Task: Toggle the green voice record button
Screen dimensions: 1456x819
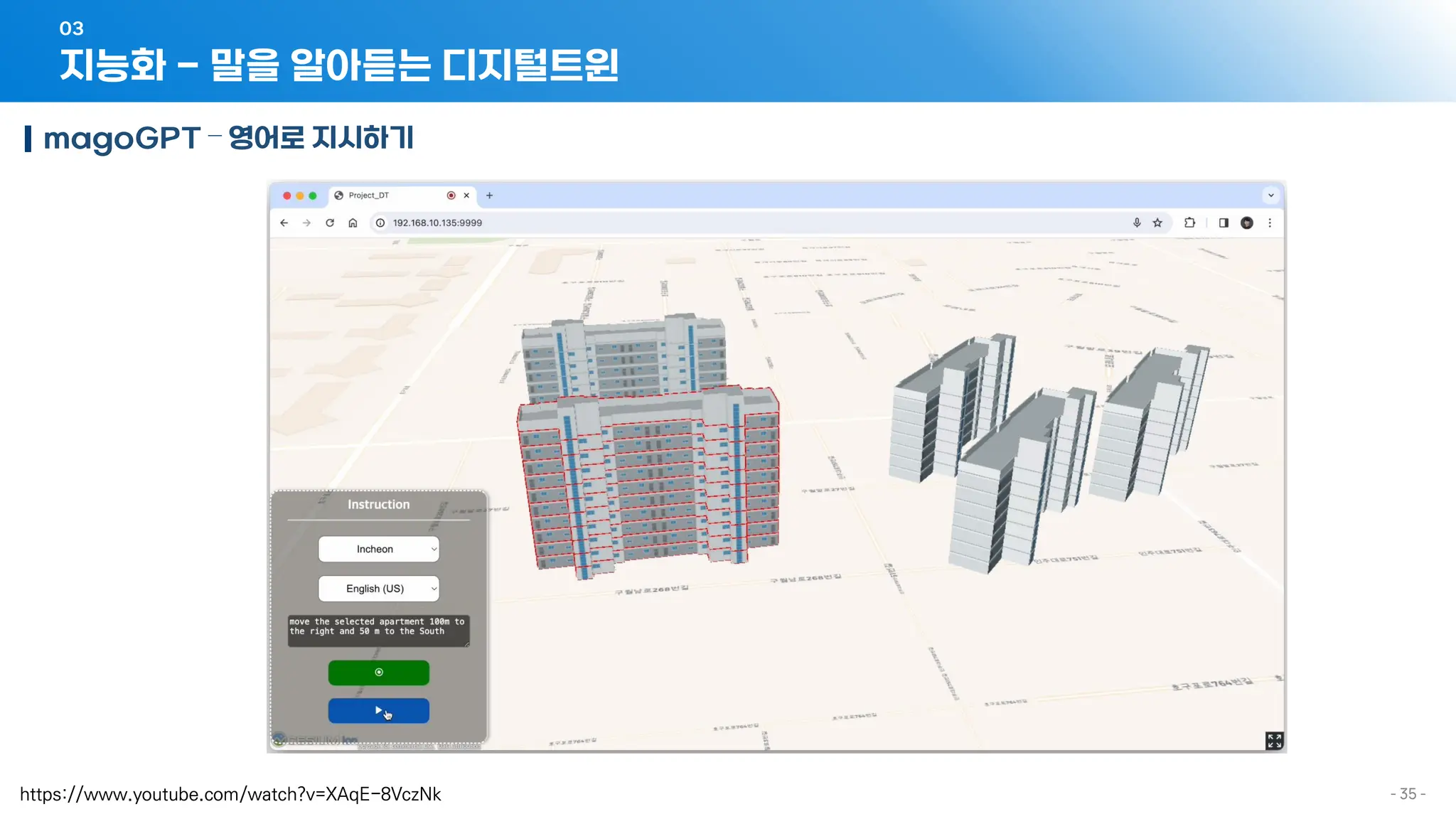Action: click(378, 673)
